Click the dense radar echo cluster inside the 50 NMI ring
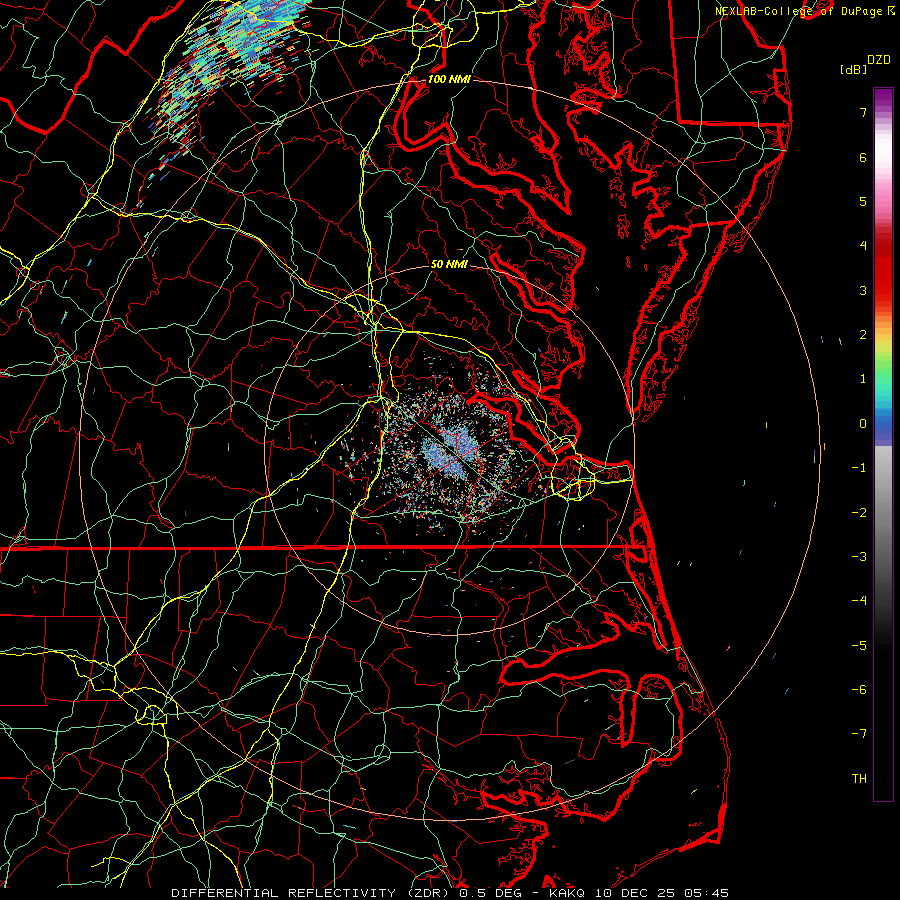The height and width of the screenshot is (900, 900). pyautogui.click(x=451, y=451)
